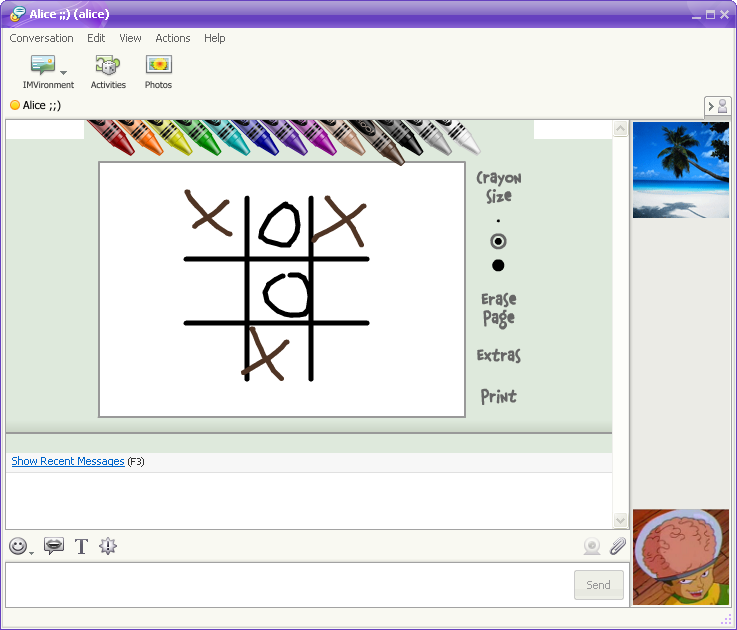Select the medium crayon size

pos(498,241)
